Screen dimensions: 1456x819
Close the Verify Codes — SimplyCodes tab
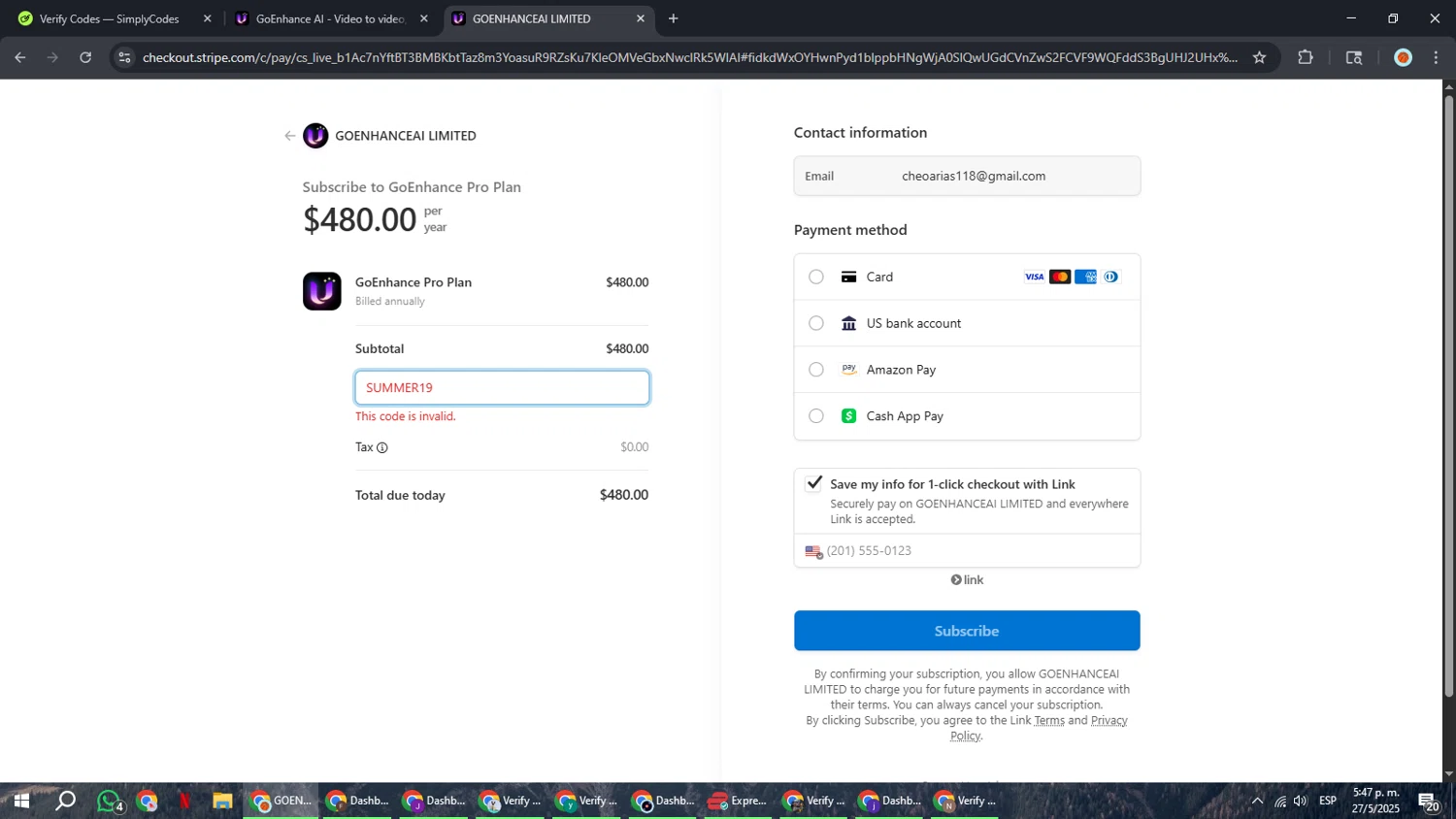point(207,18)
